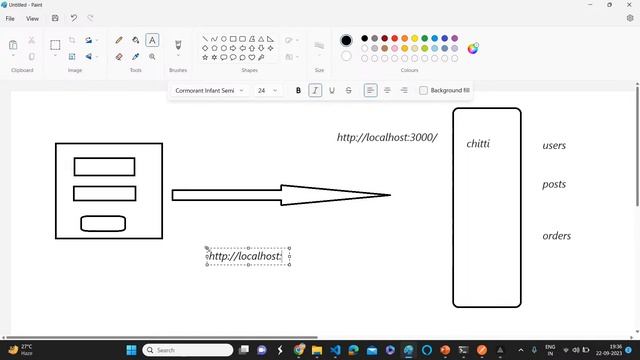Click the Crop icon
The width and height of the screenshot is (640, 360).
72,40
